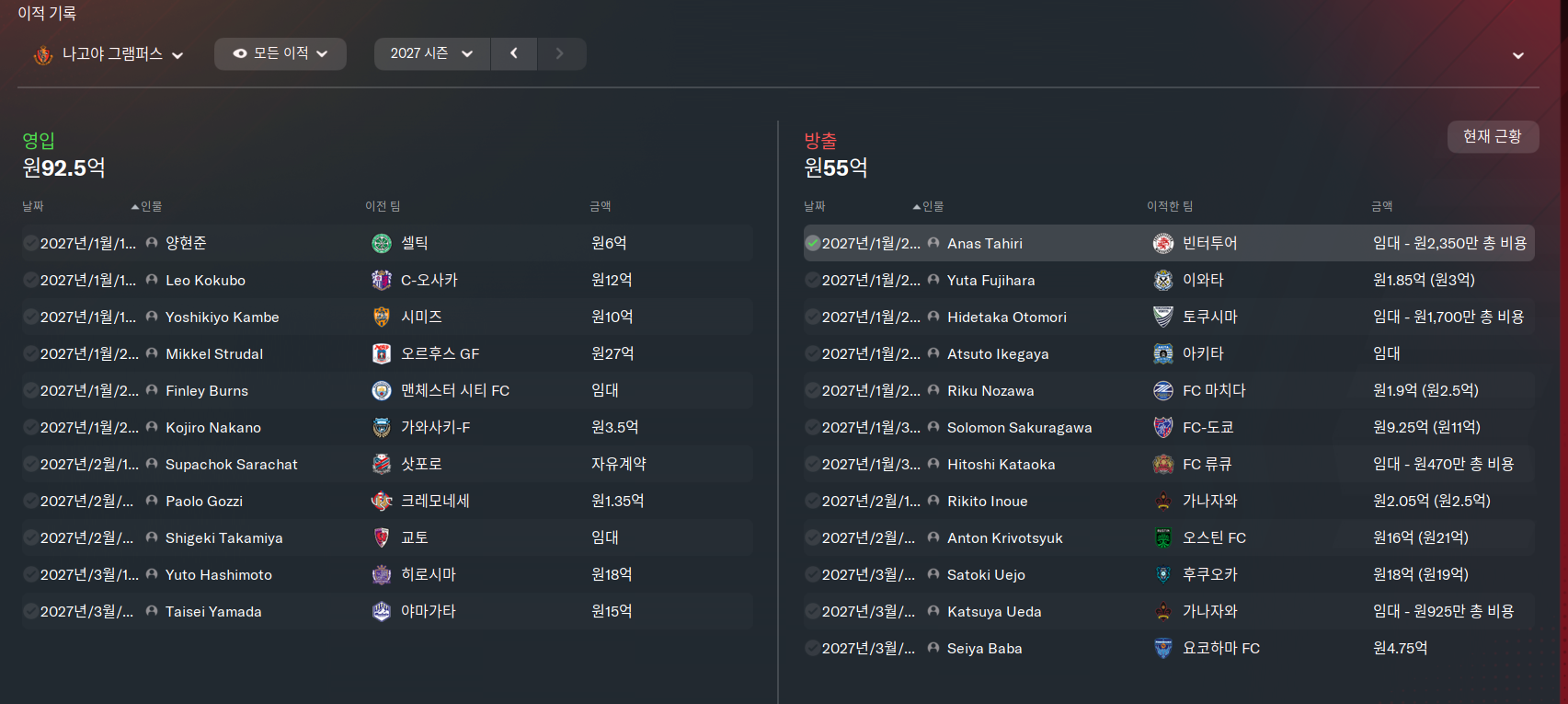Select the Shigeki Takamiya transfer row
This screenshot has width=1568, height=704.
[x=387, y=537]
